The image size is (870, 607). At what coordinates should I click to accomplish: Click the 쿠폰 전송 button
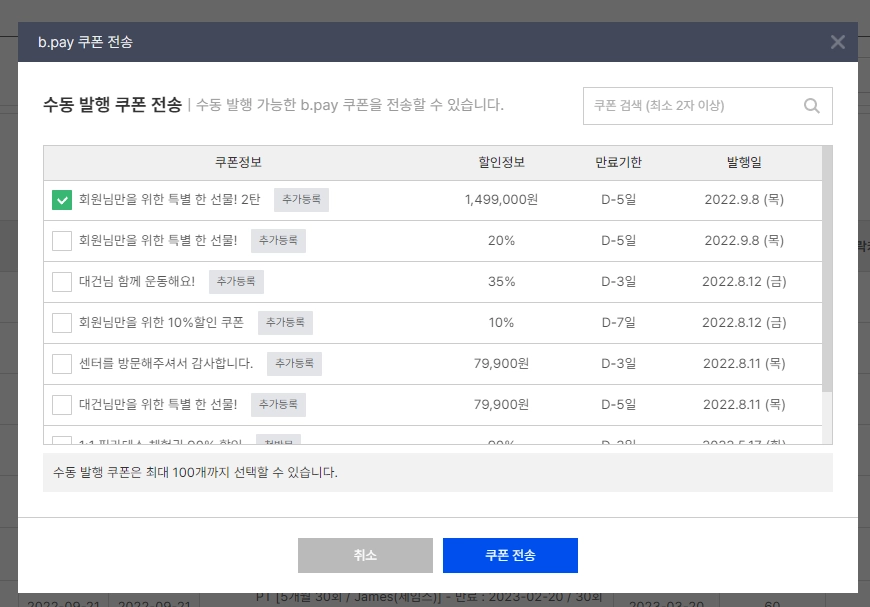[510, 555]
